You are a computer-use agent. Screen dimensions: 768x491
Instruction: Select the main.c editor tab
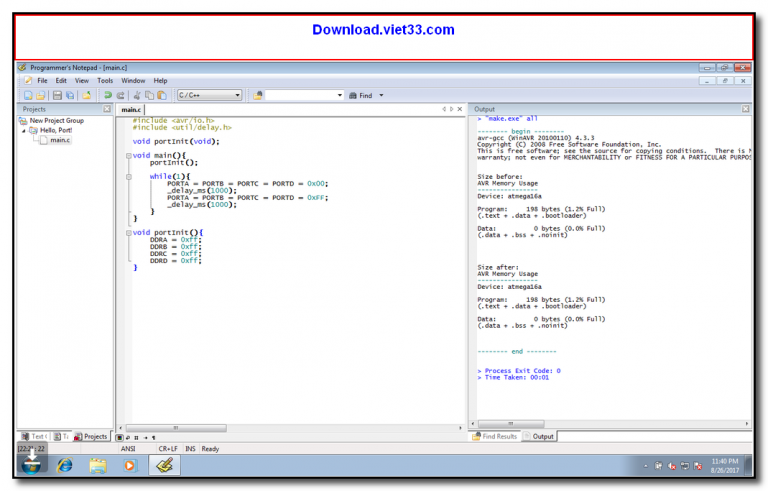[x=131, y=109]
